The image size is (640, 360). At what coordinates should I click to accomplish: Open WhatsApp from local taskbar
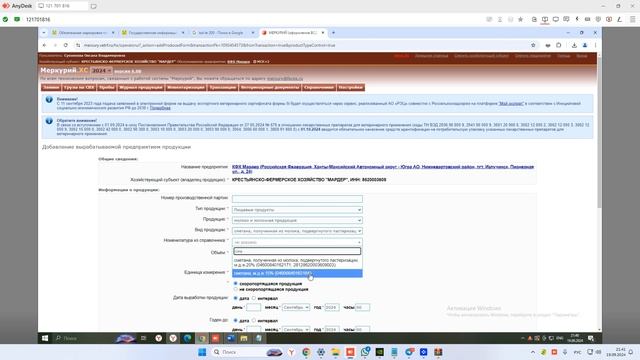click(x=365, y=352)
